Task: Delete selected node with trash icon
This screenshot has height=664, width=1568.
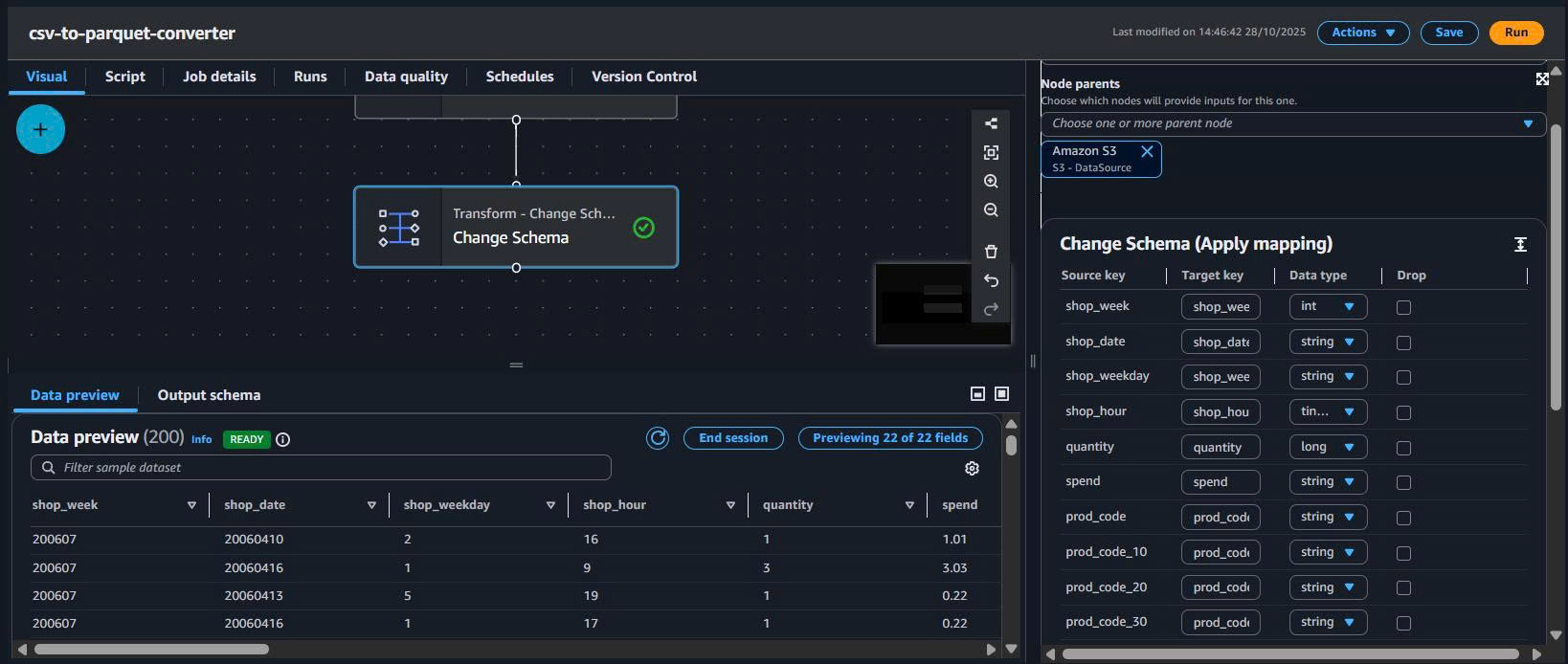Action: pyautogui.click(x=991, y=252)
